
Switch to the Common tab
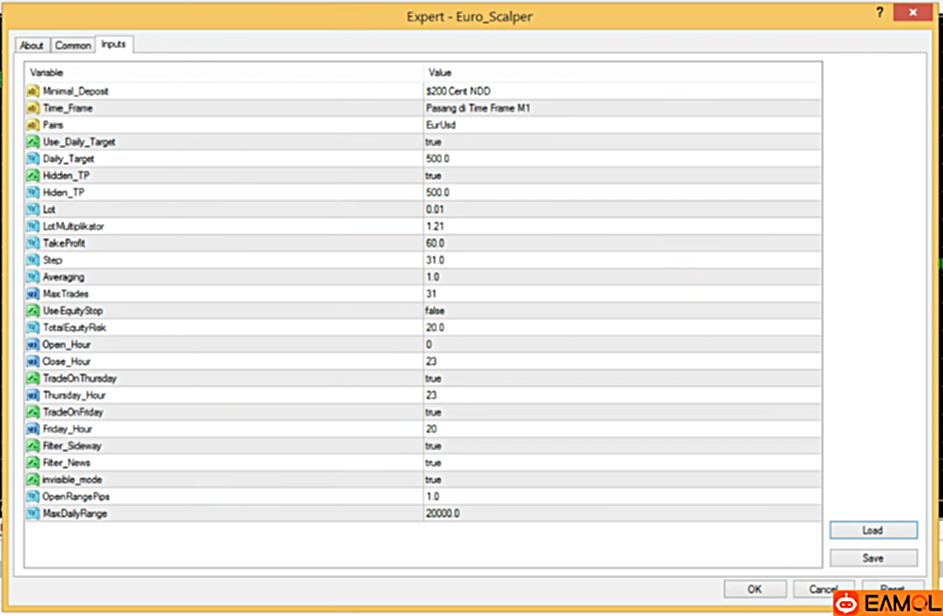73,46
